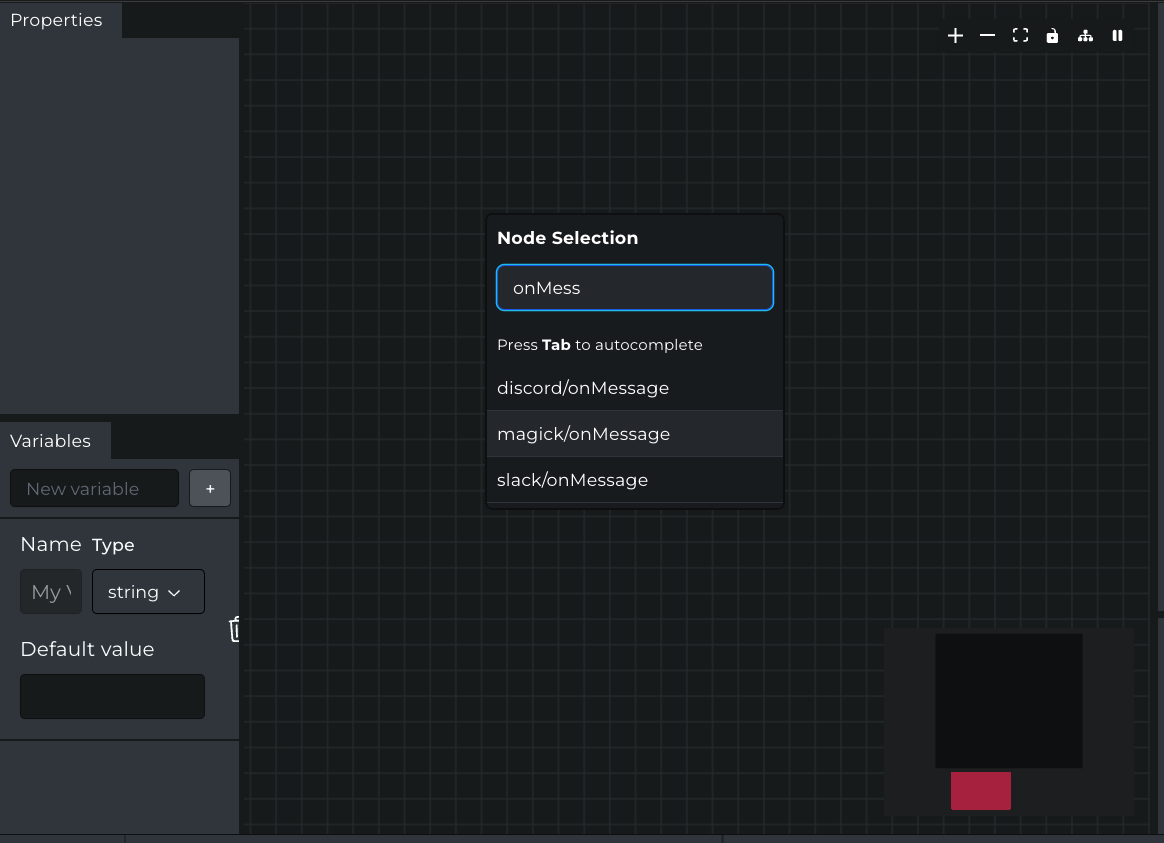Add a new variable with the plus icon

click(x=210, y=488)
